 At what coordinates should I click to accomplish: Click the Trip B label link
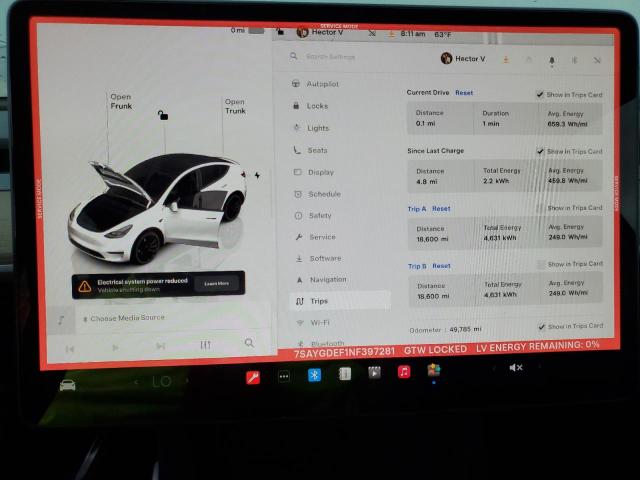tap(417, 266)
